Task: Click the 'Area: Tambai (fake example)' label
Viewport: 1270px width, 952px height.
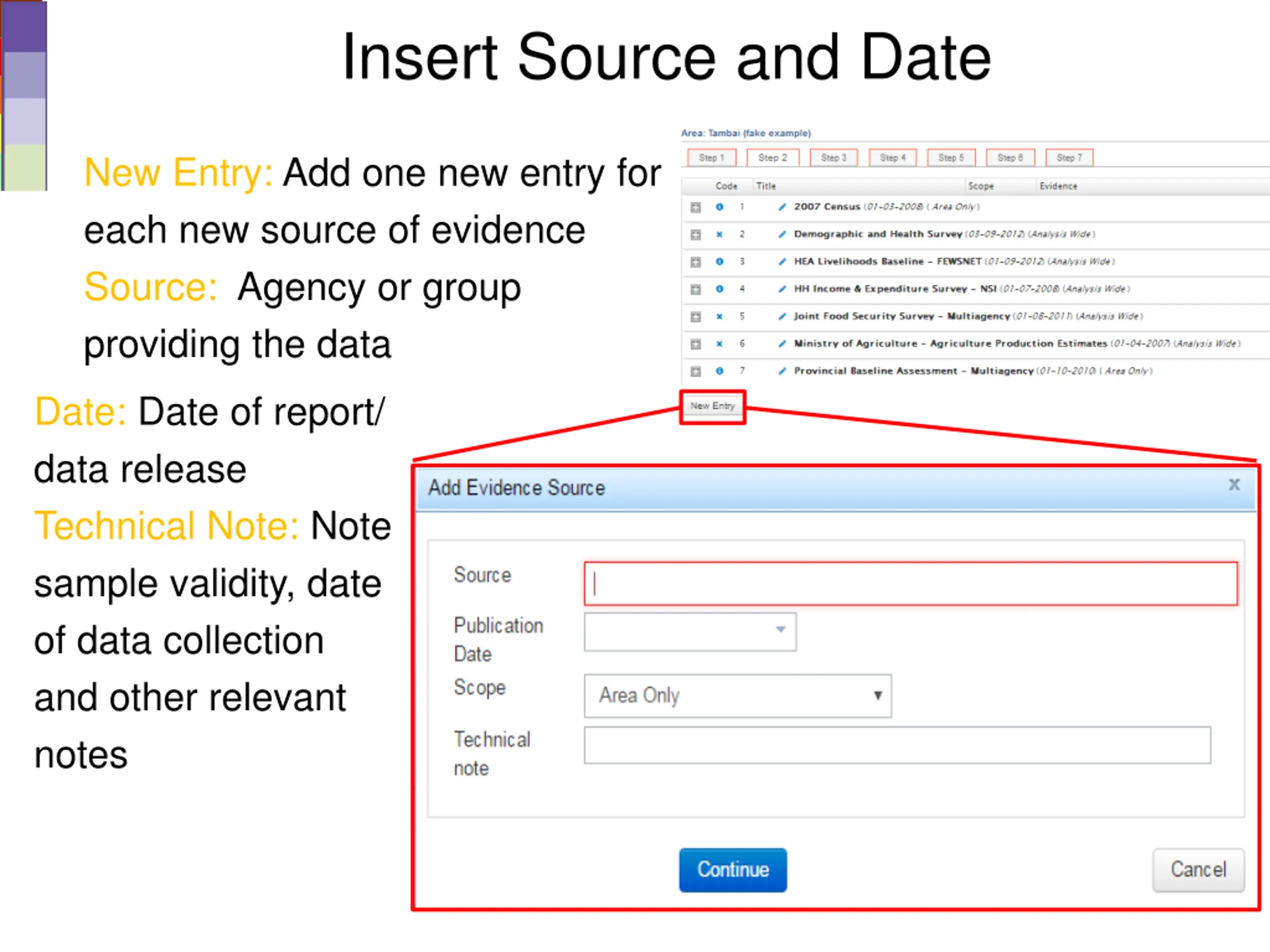Action: (746, 133)
